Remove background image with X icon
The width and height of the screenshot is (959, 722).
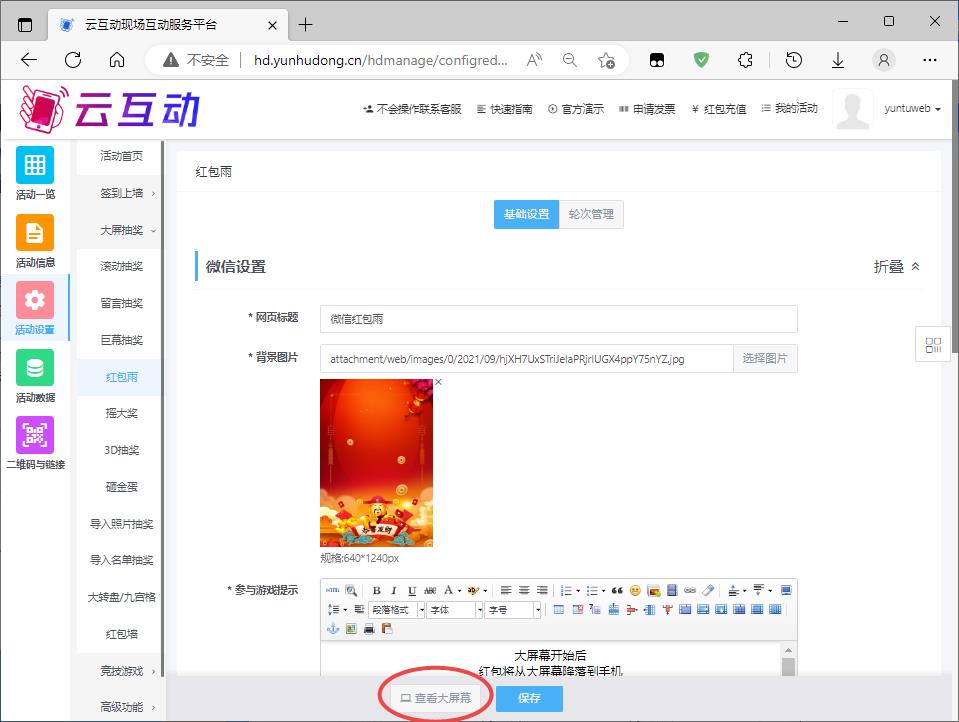coord(438,382)
